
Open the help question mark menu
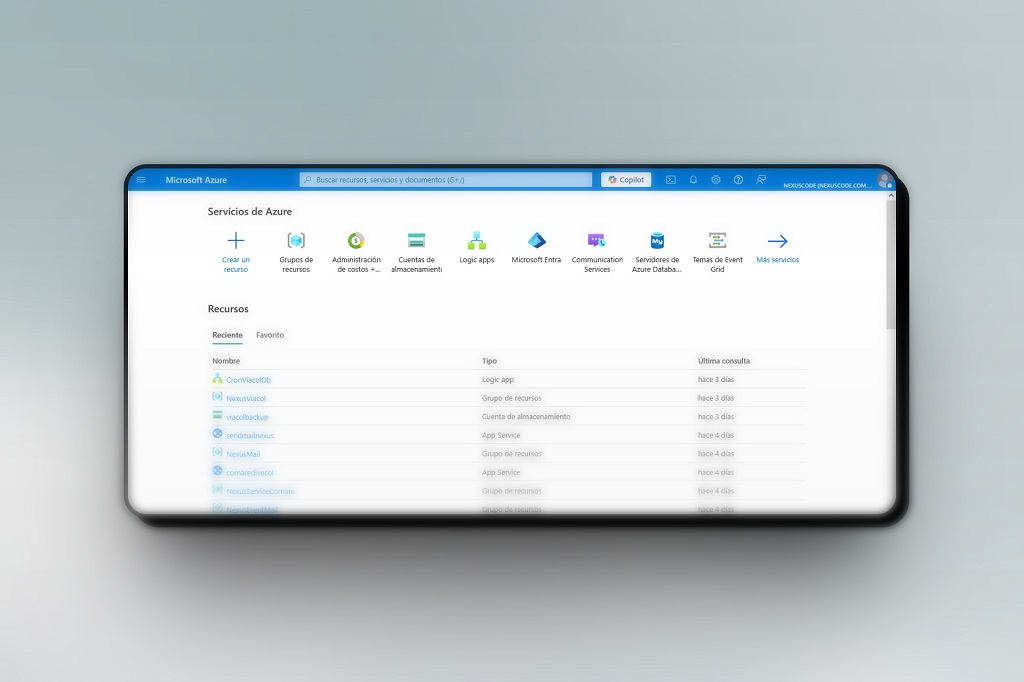738,180
